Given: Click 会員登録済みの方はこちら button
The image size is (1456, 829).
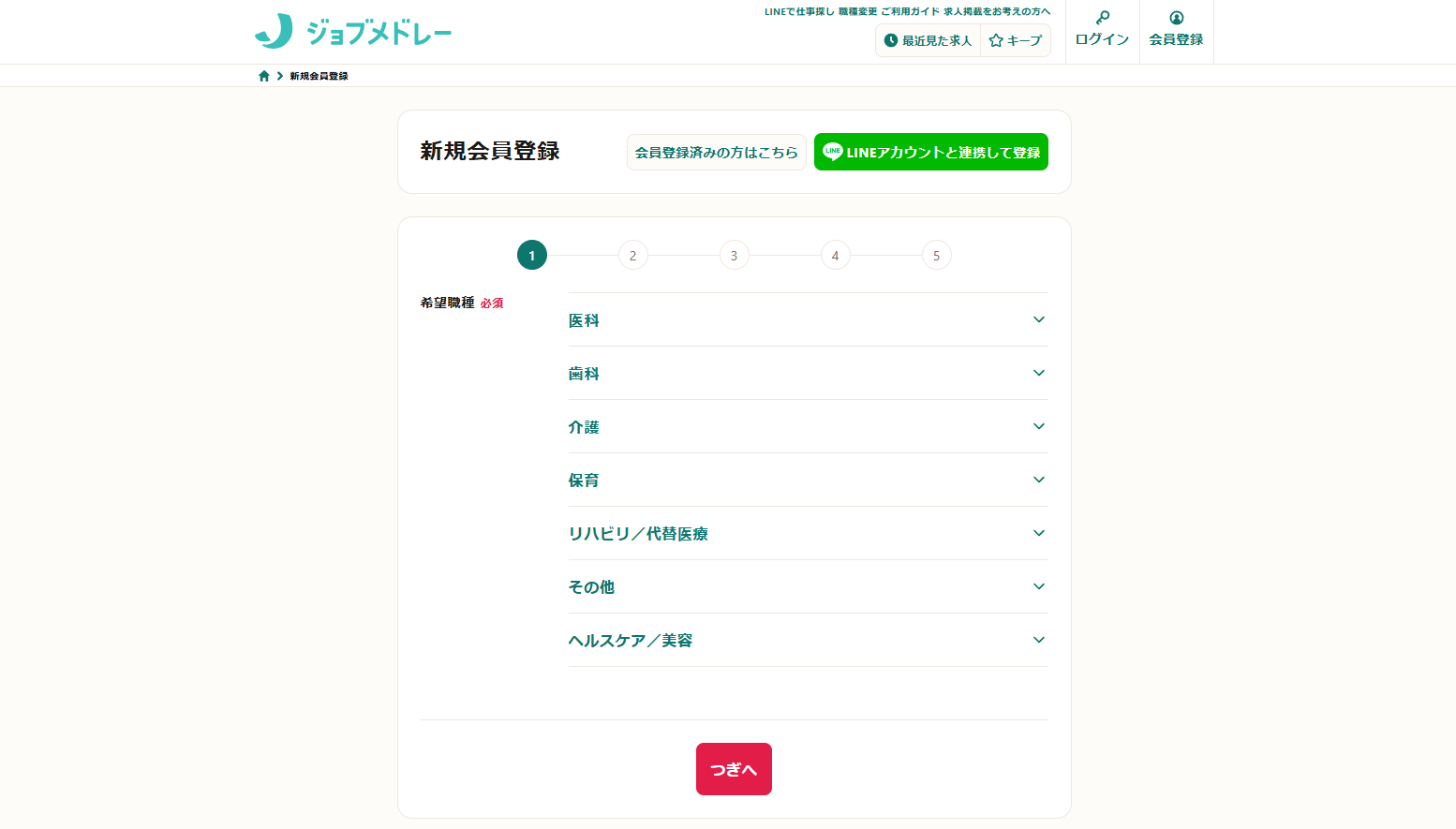Looking at the screenshot, I should [716, 152].
